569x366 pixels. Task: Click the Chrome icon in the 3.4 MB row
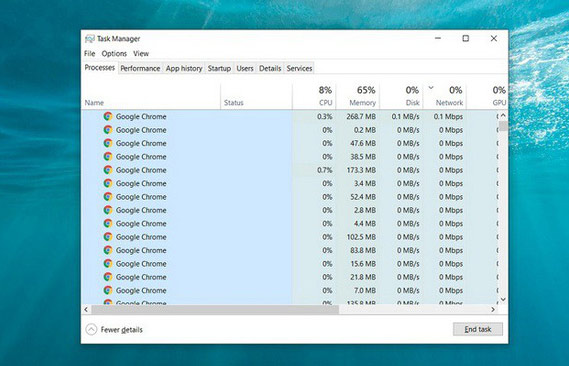(x=108, y=183)
